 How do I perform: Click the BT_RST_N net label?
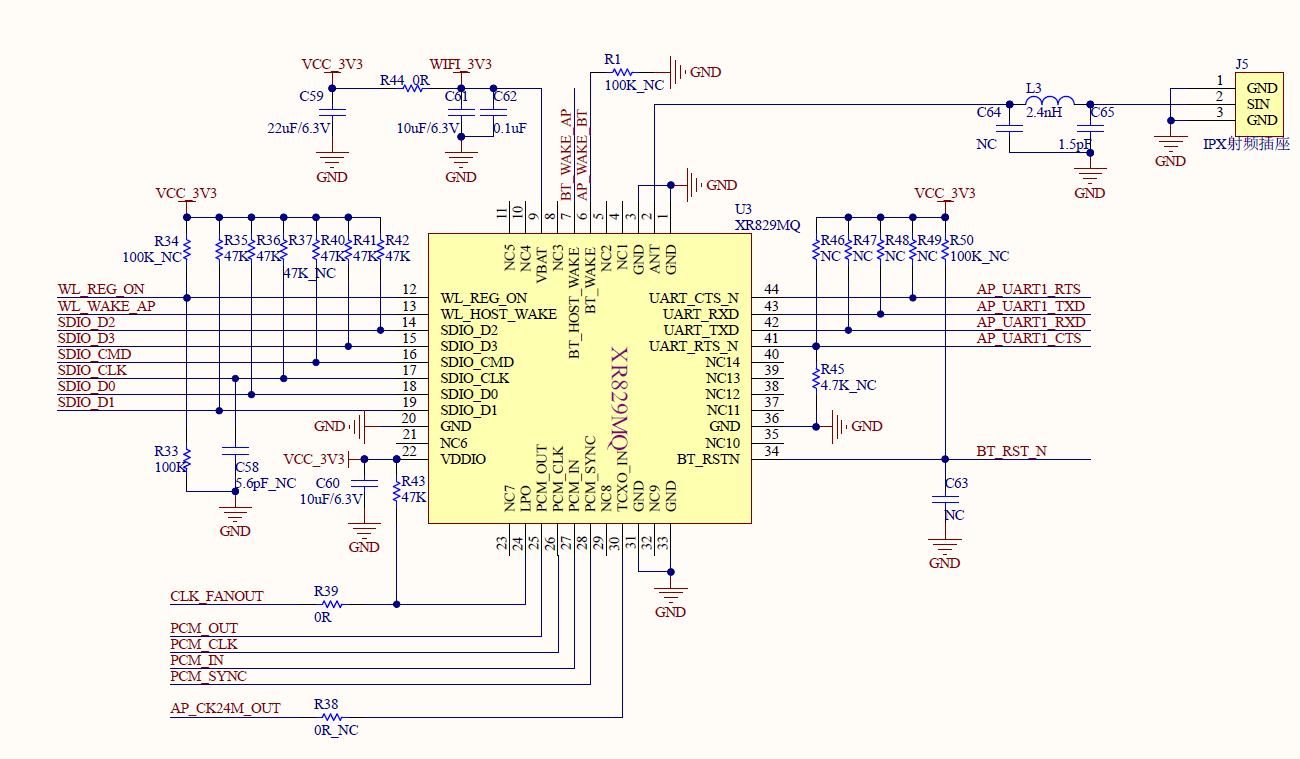[1012, 451]
